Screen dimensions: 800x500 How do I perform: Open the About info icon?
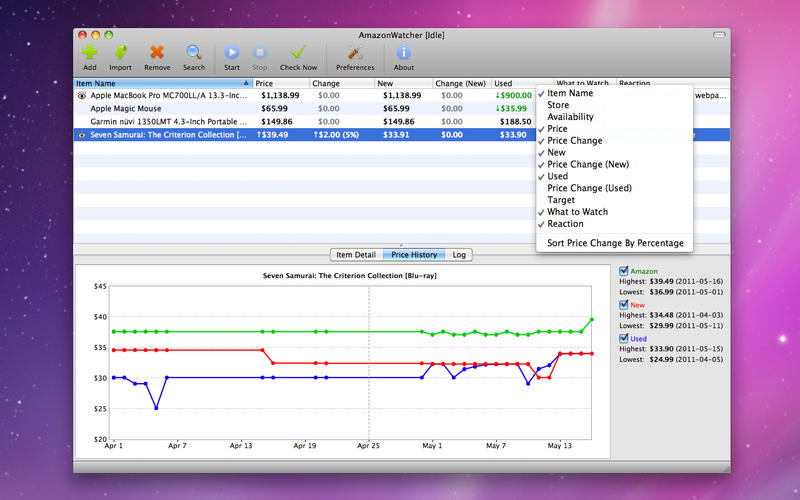404,53
